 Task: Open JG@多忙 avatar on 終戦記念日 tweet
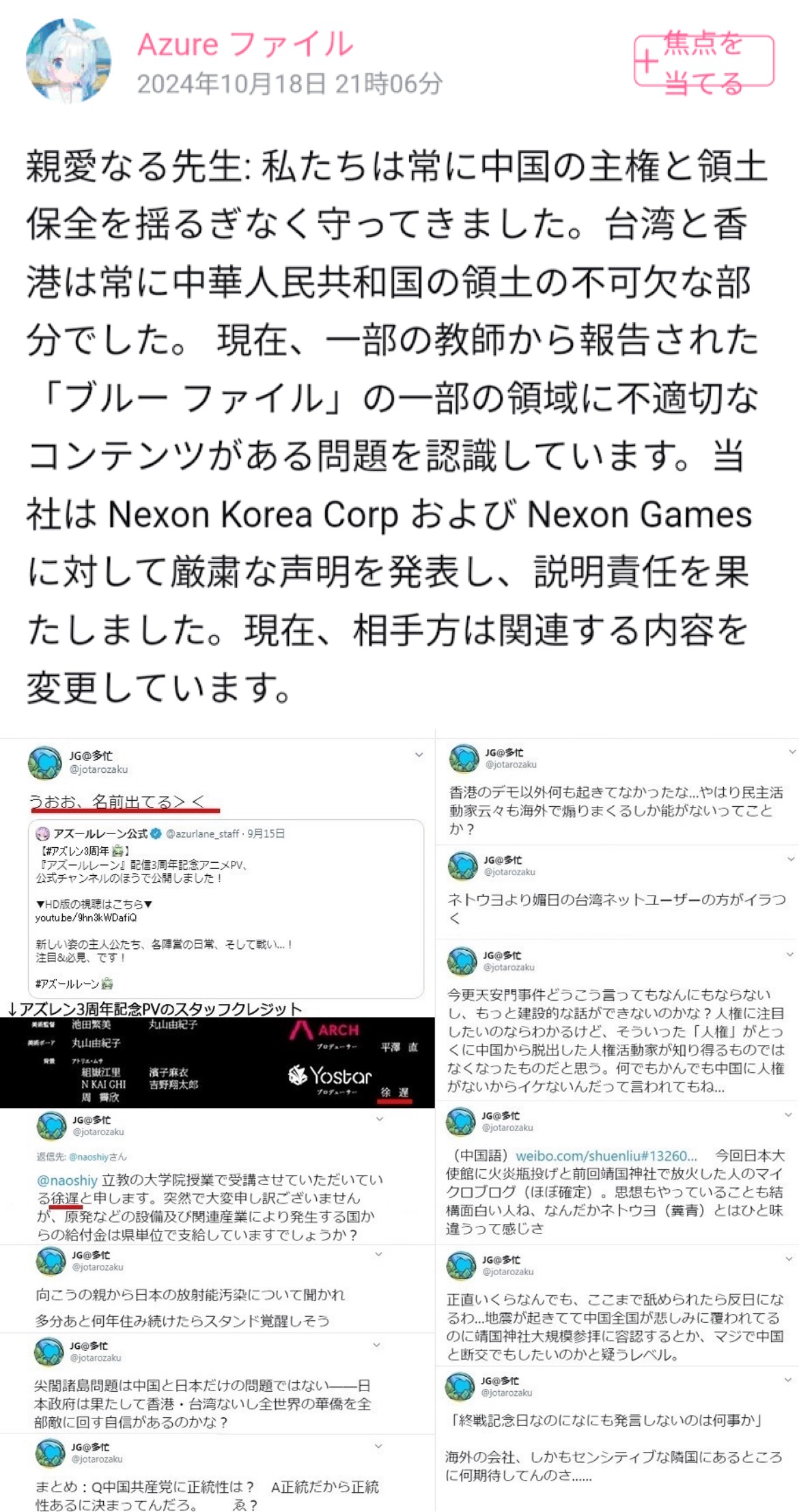[x=460, y=1386]
